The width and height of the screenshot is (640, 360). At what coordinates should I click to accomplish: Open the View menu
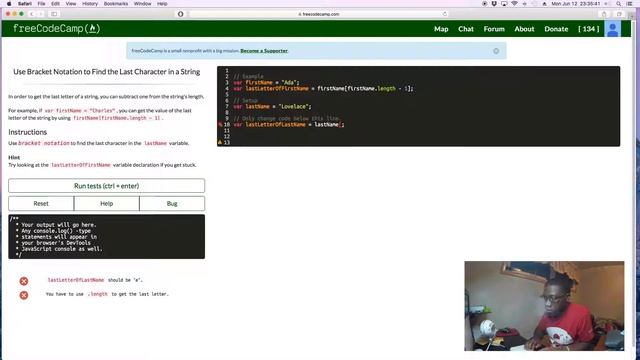click(71, 4)
